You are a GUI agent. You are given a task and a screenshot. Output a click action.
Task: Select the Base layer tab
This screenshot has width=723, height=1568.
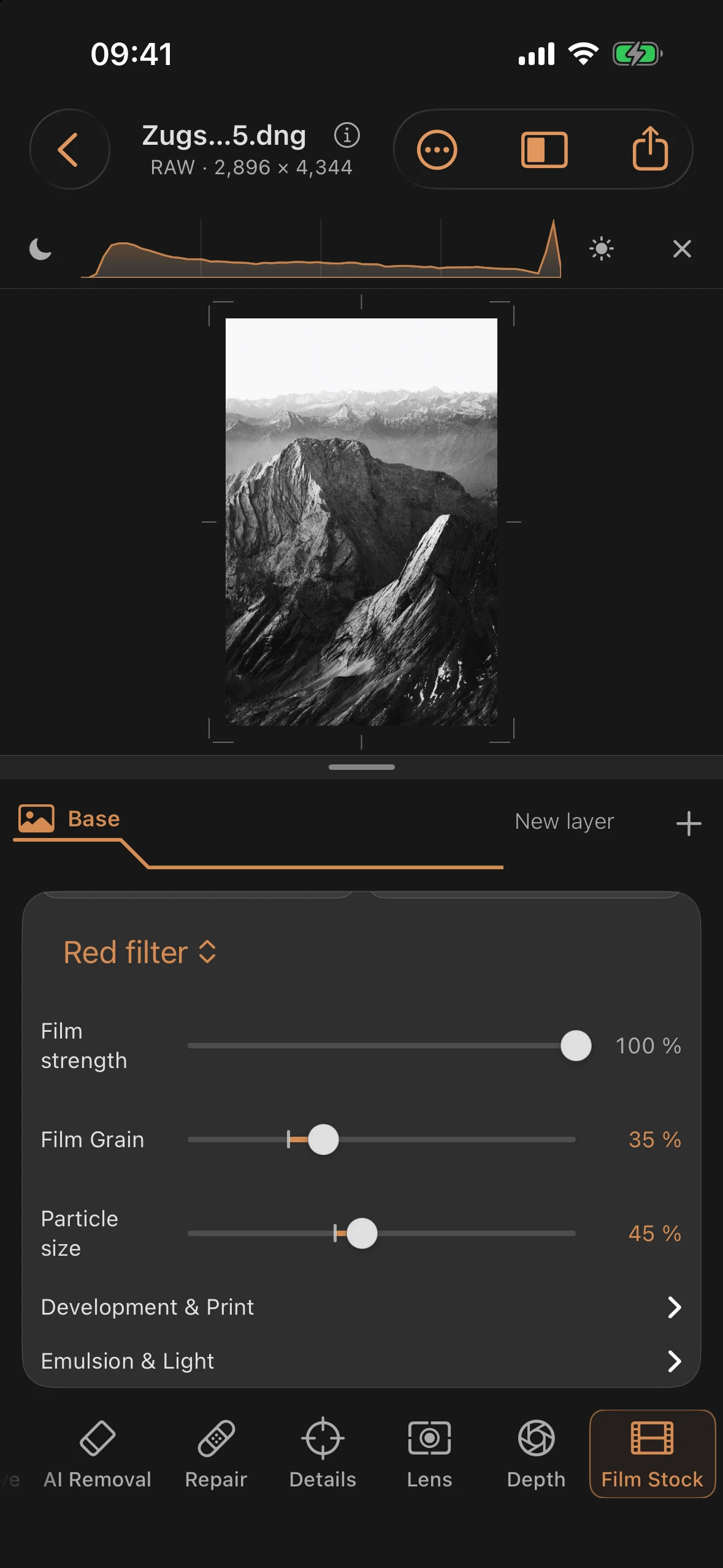click(69, 819)
